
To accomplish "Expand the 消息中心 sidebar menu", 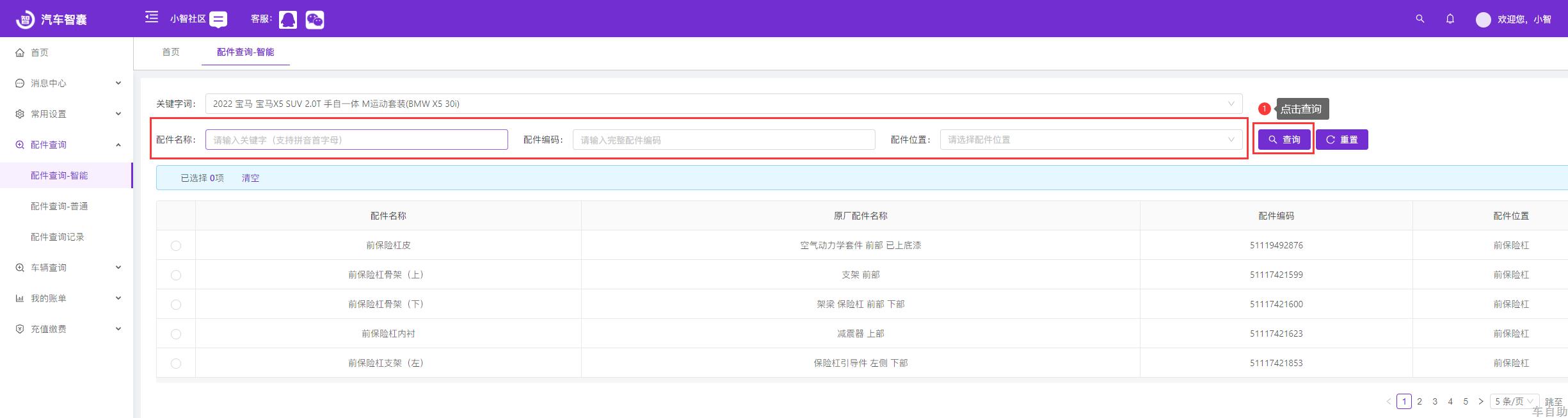I will (x=118, y=83).
